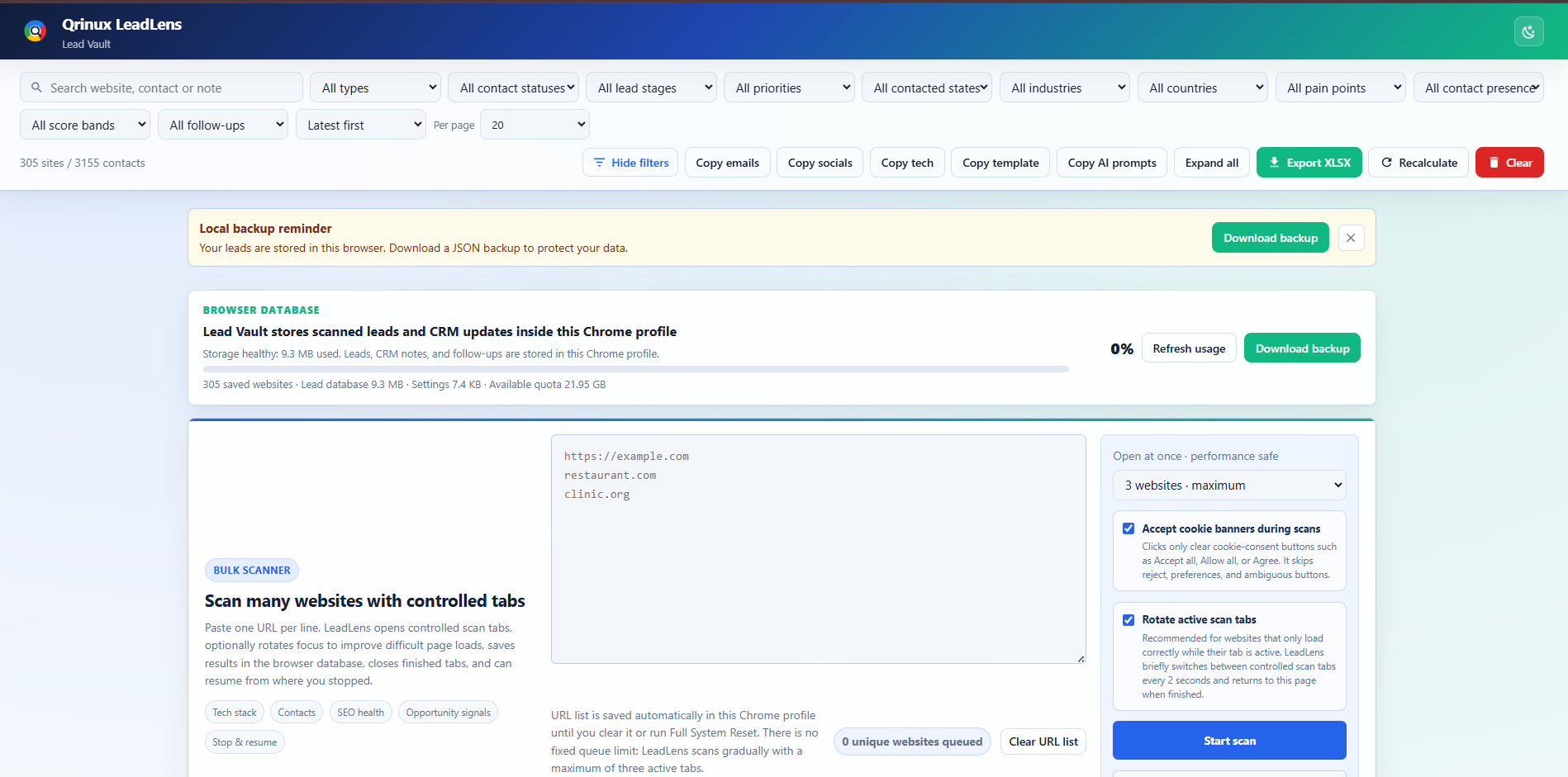Open the All types dropdown

point(375,88)
